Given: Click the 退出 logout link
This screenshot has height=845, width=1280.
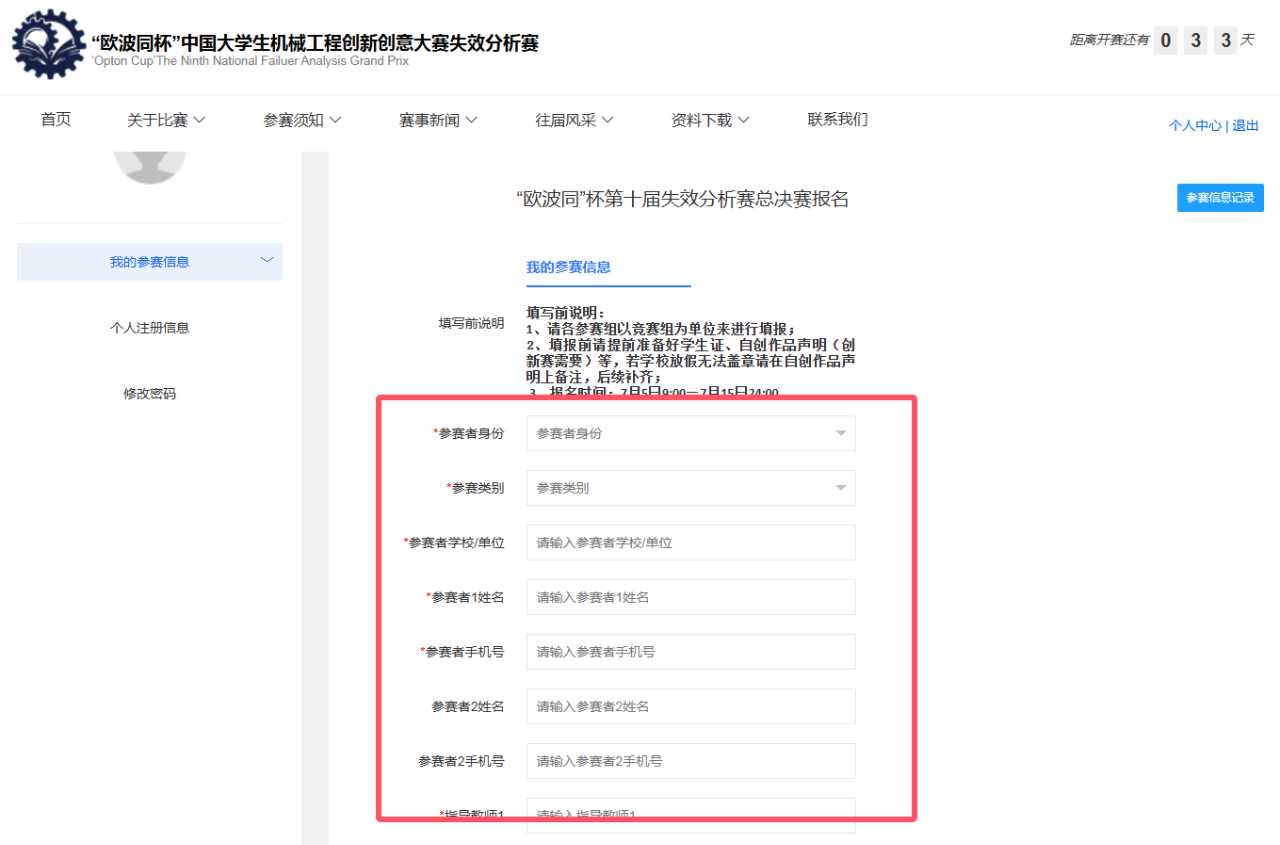Looking at the screenshot, I should pos(1245,126).
